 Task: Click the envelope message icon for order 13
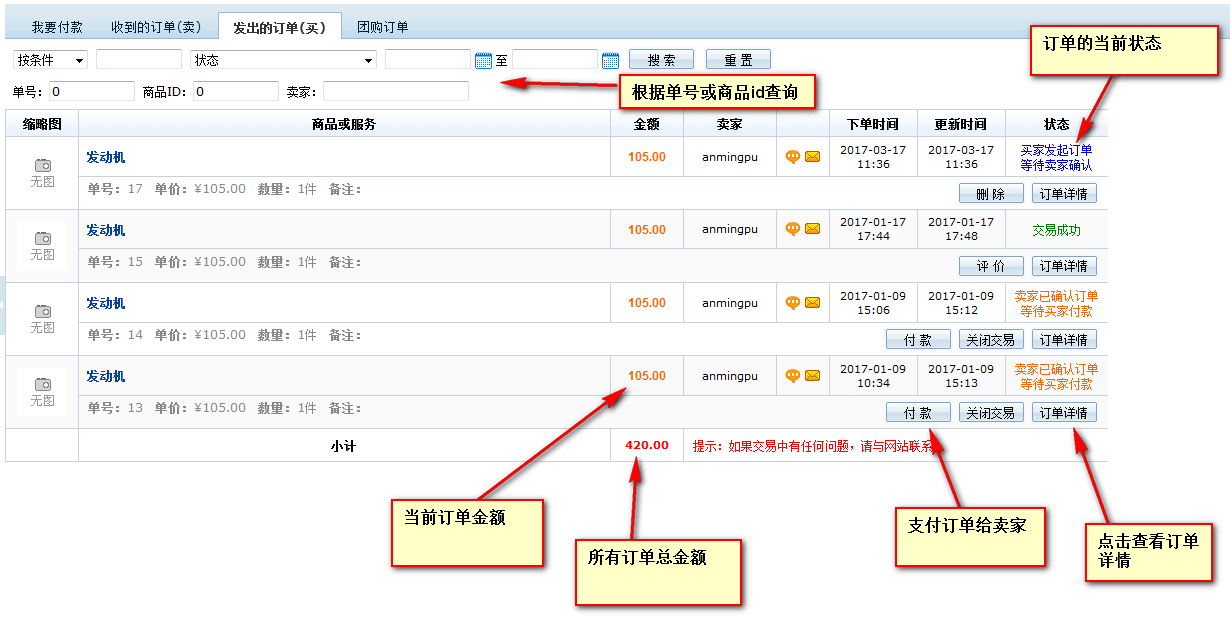[x=812, y=376]
